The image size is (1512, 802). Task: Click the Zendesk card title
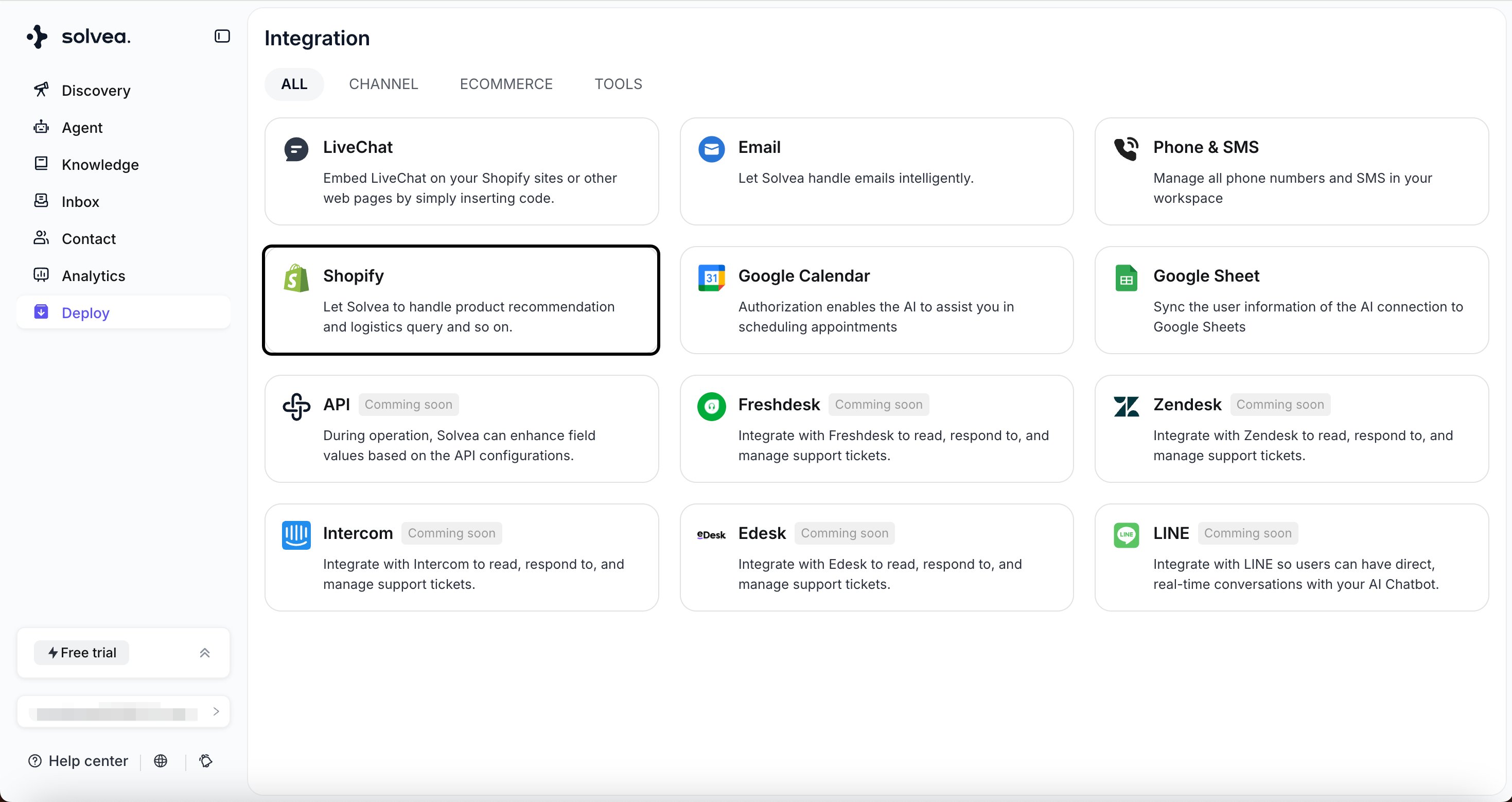pos(1187,404)
